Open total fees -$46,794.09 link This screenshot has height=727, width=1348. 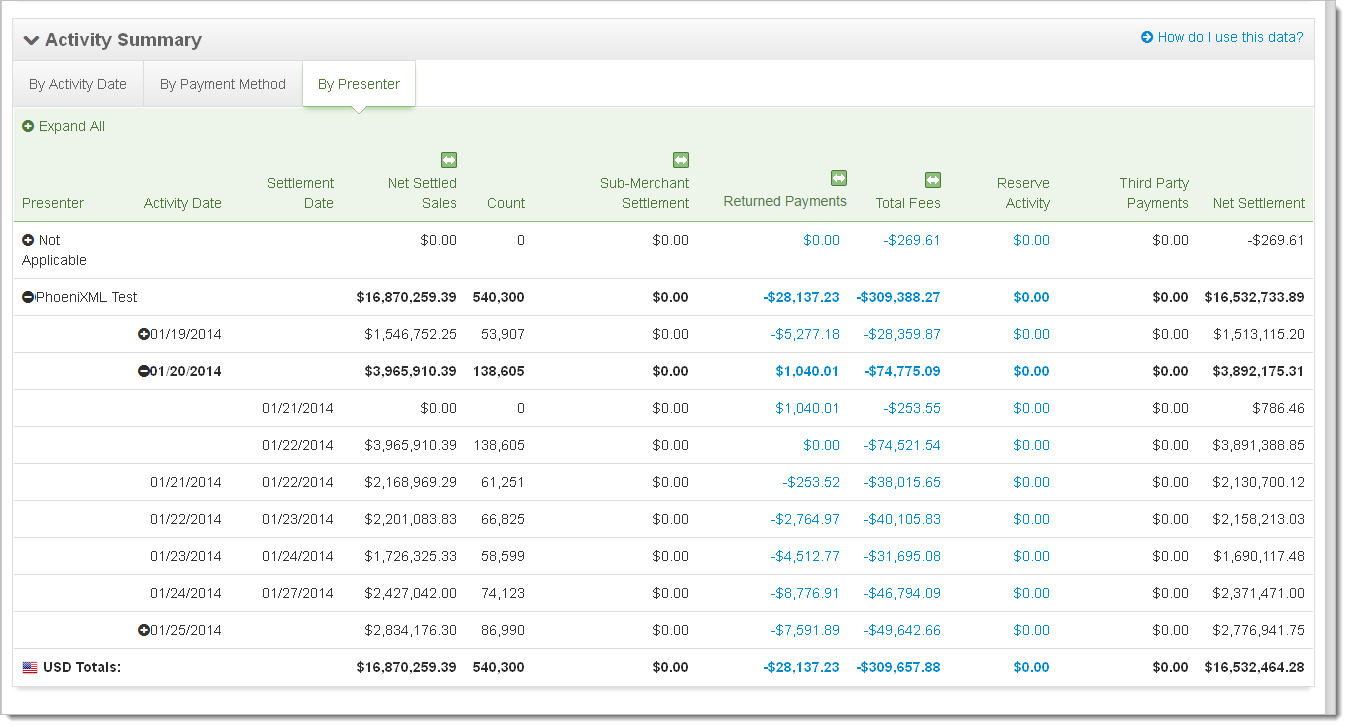(x=902, y=593)
